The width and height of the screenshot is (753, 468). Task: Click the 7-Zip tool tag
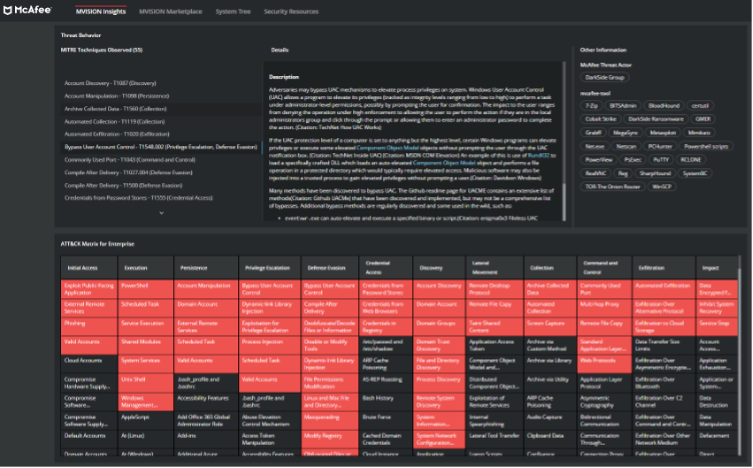[x=591, y=106]
